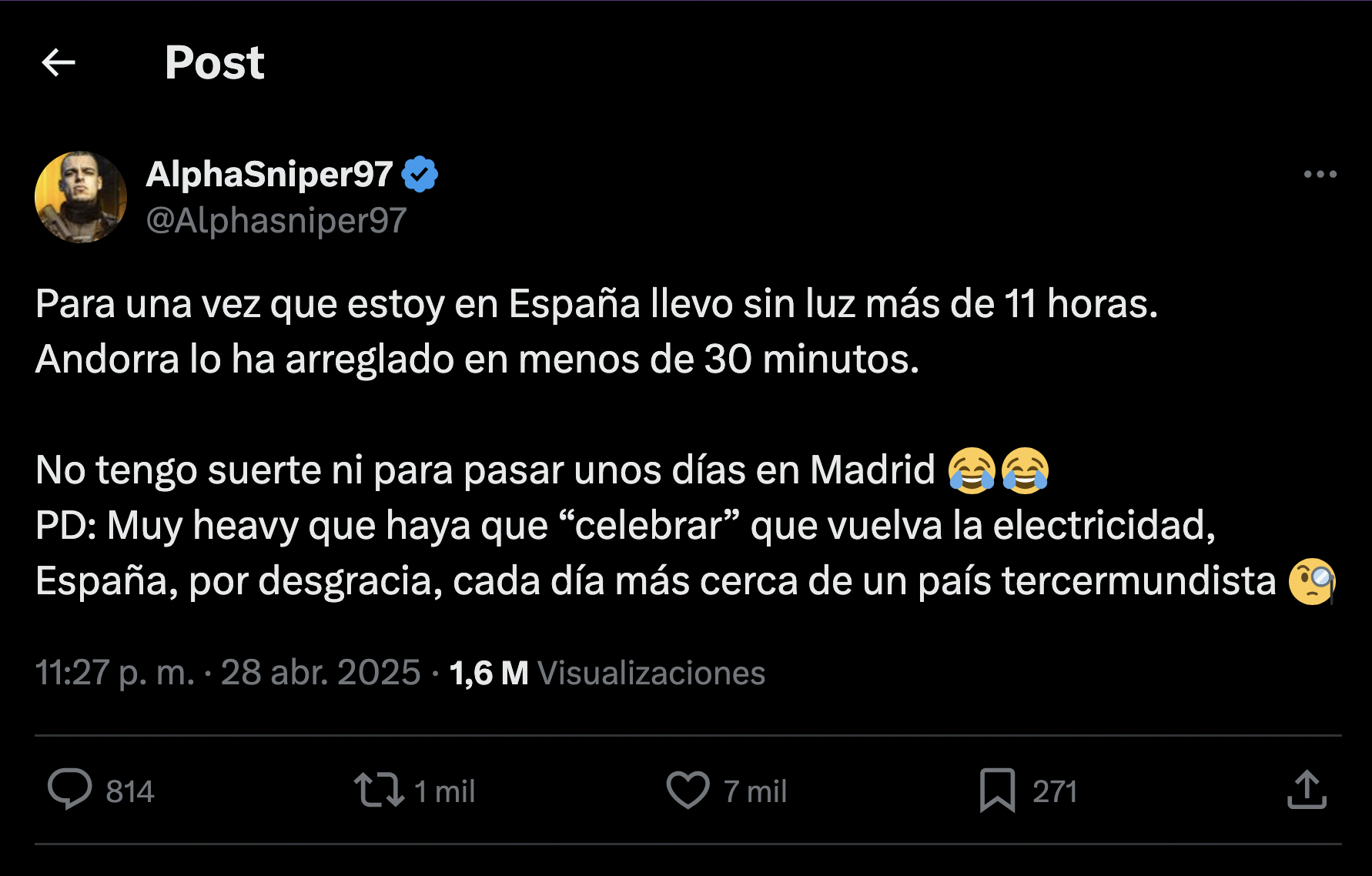Click the AlphaSniper97 display name
Screen dimensions: 1372x876
click(269, 174)
